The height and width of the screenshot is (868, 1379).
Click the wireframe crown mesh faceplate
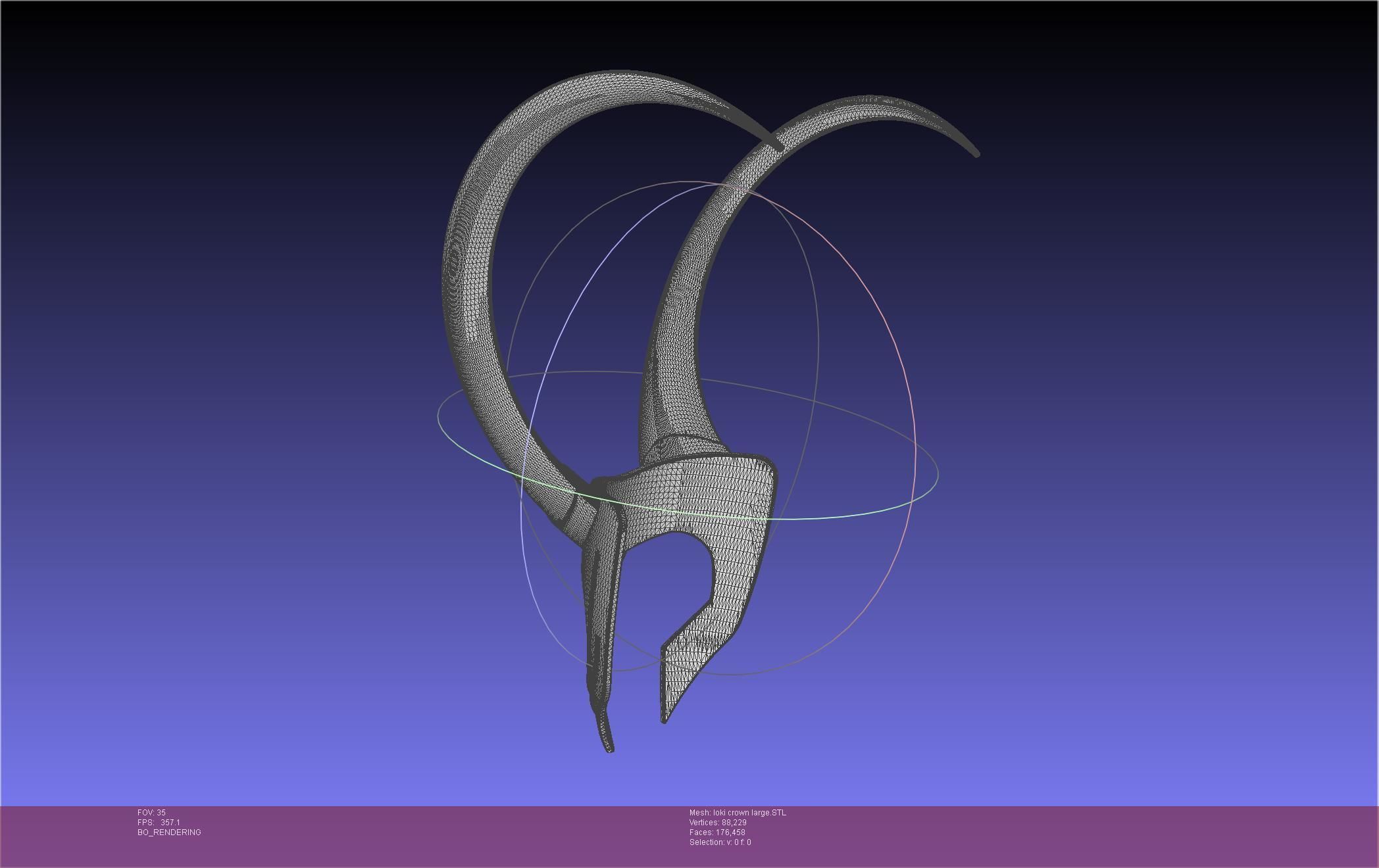pos(711,500)
